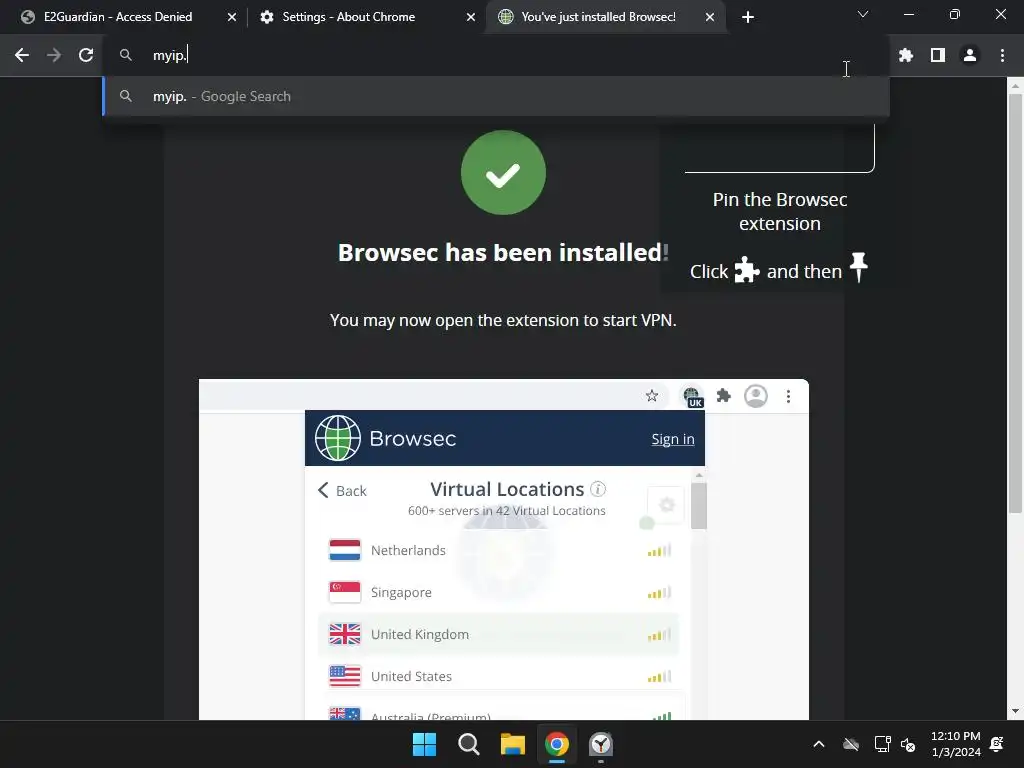The image size is (1024, 768).
Task: Click the Netherlands flag icon
Action: pyautogui.click(x=345, y=550)
